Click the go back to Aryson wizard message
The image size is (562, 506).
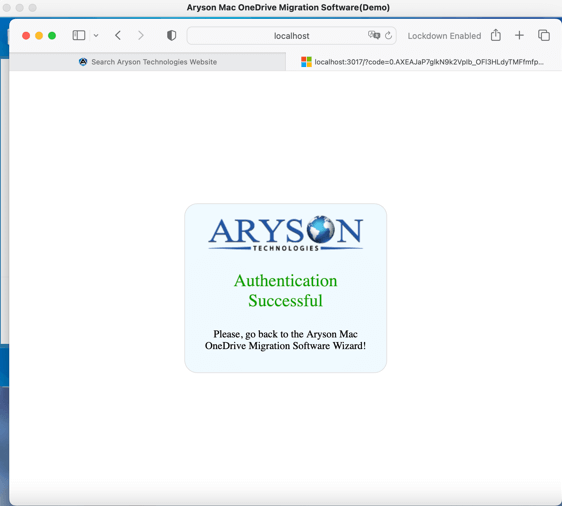[x=286, y=340]
